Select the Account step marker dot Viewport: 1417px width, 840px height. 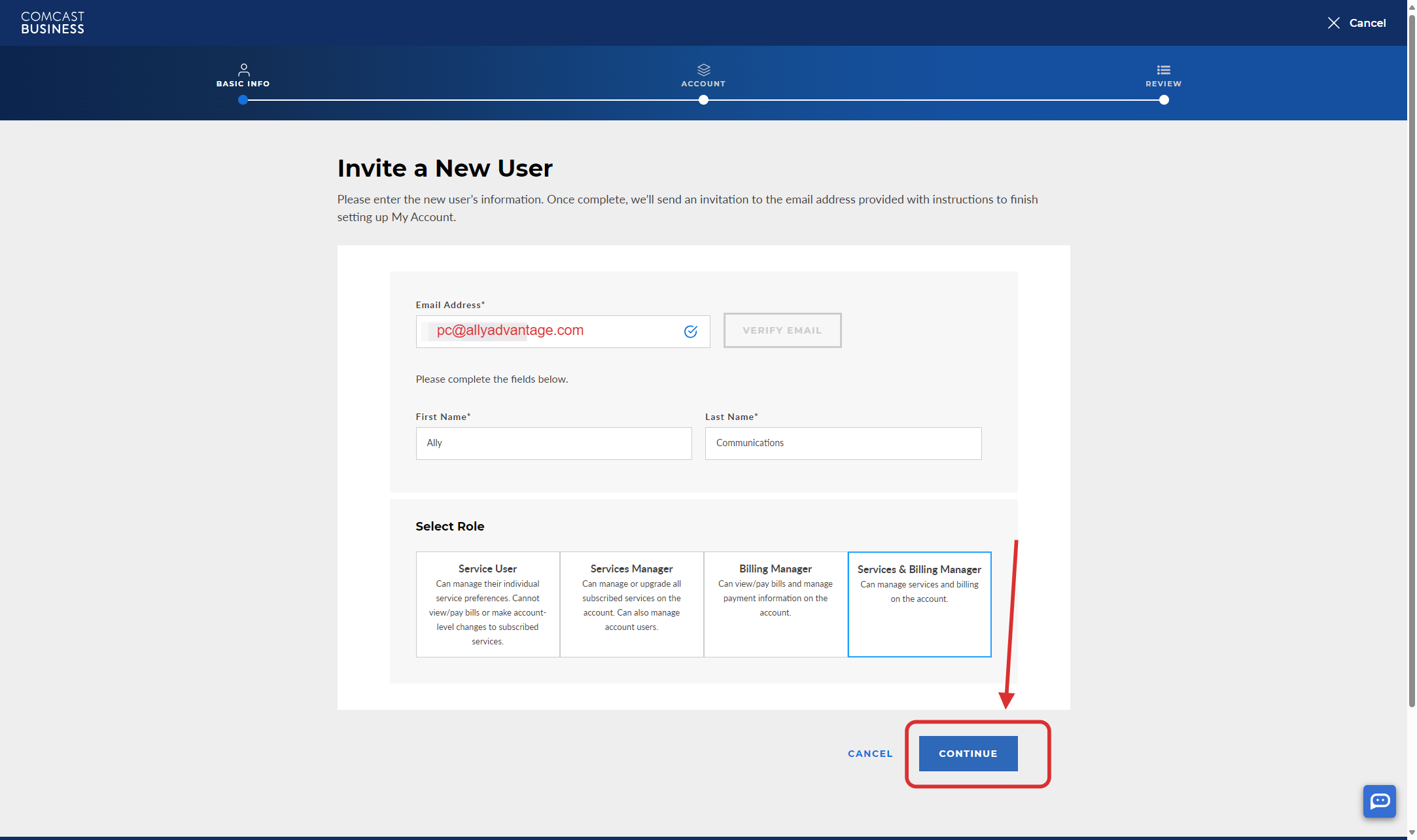click(x=703, y=100)
